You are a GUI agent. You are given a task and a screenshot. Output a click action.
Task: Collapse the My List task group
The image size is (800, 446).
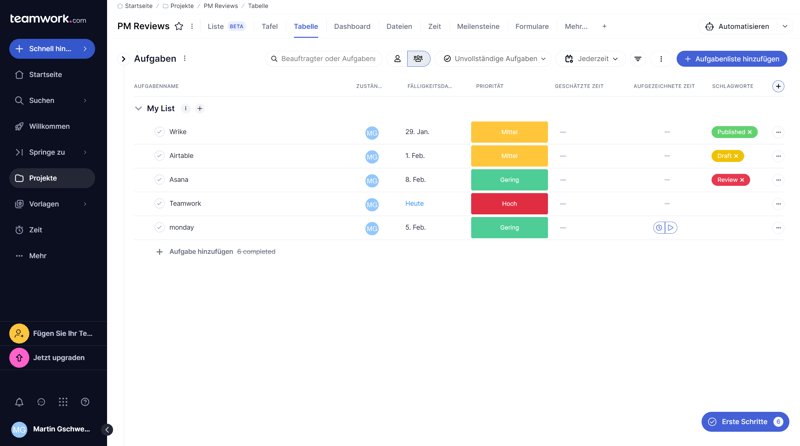click(x=138, y=108)
